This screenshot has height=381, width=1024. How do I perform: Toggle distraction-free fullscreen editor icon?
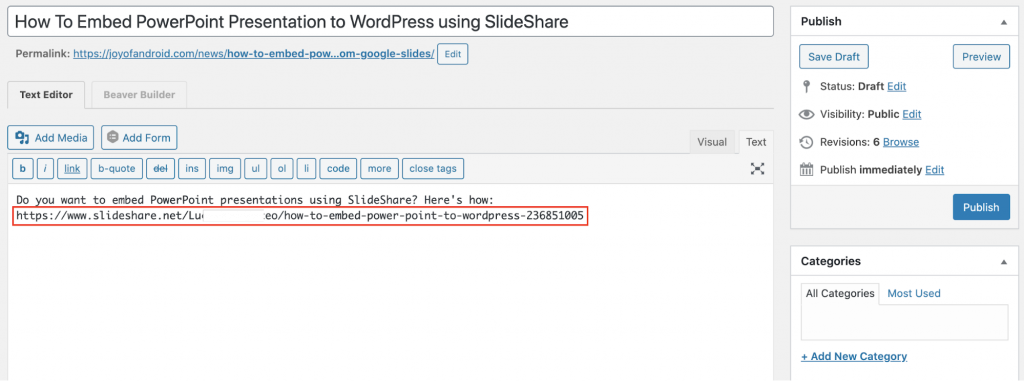pyautogui.click(x=757, y=169)
